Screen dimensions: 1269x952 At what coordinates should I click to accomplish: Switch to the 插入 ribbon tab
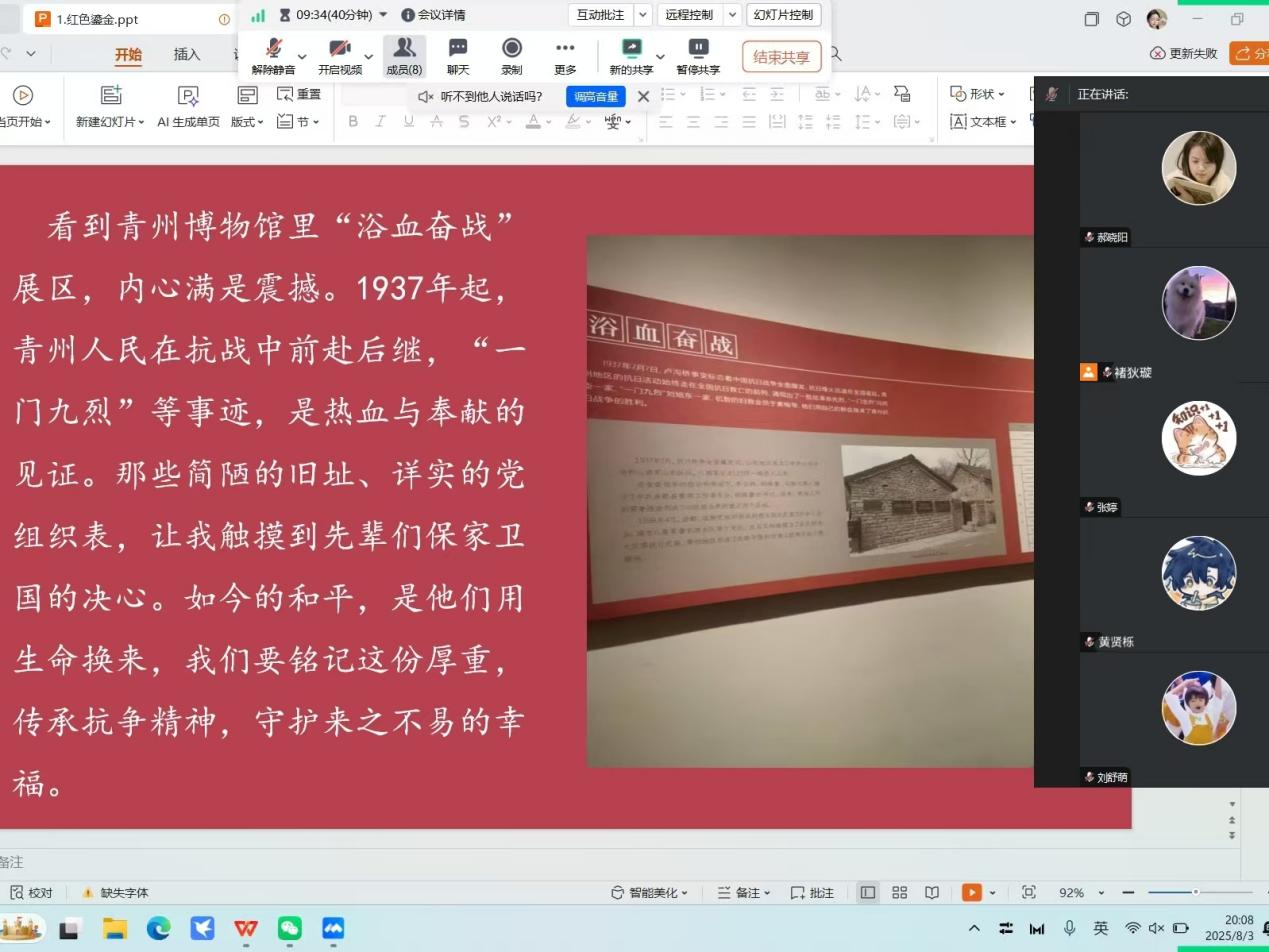[187, 54]
